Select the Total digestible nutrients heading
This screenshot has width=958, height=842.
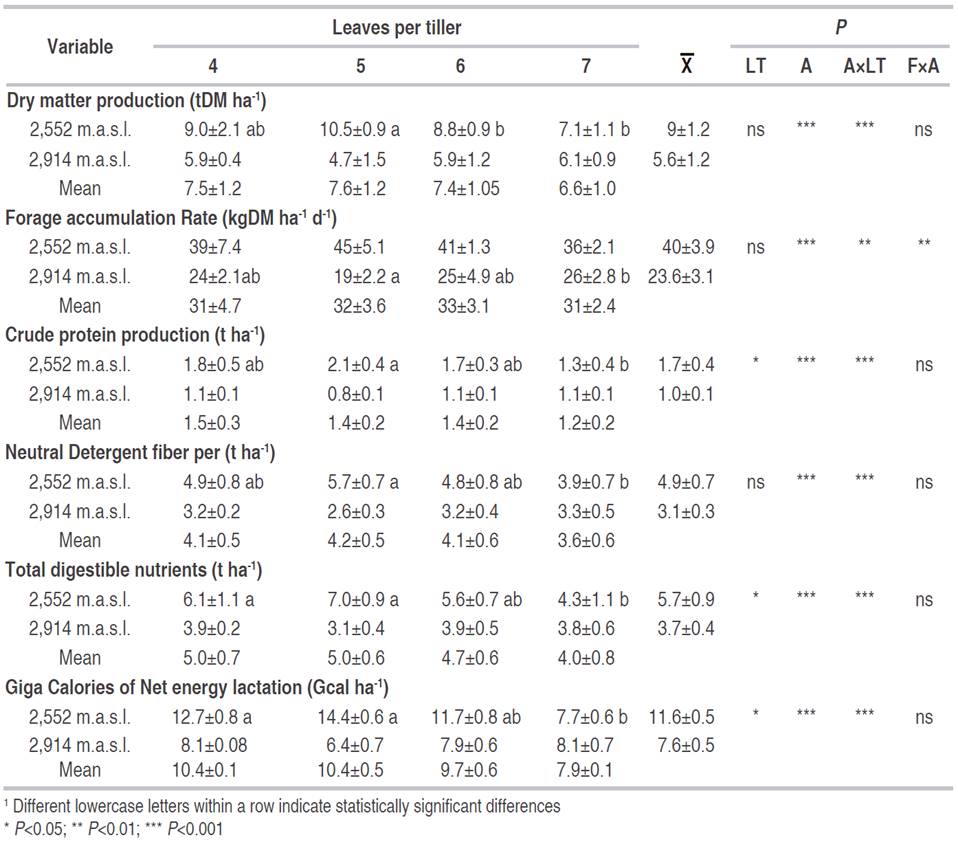(134, 570)
